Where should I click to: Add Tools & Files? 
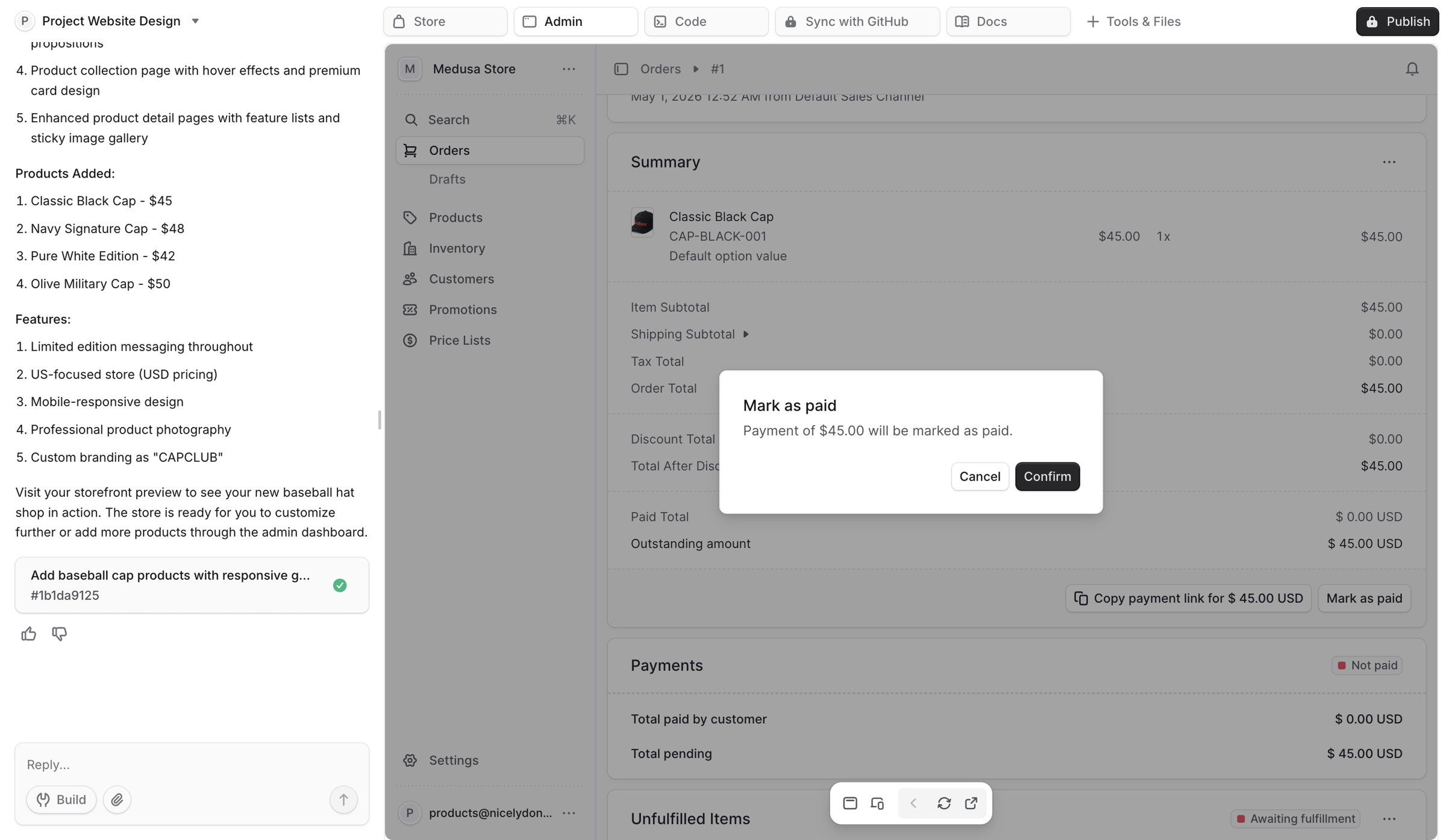pos(1133,21)
